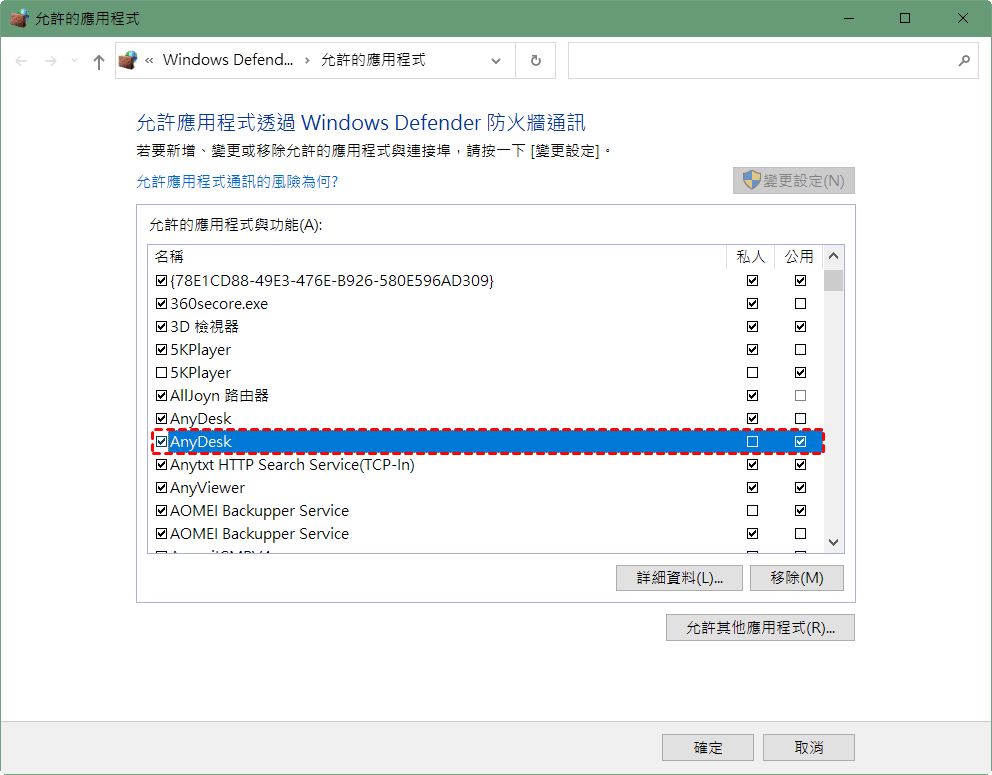Click the 移除(M) button

797,578
